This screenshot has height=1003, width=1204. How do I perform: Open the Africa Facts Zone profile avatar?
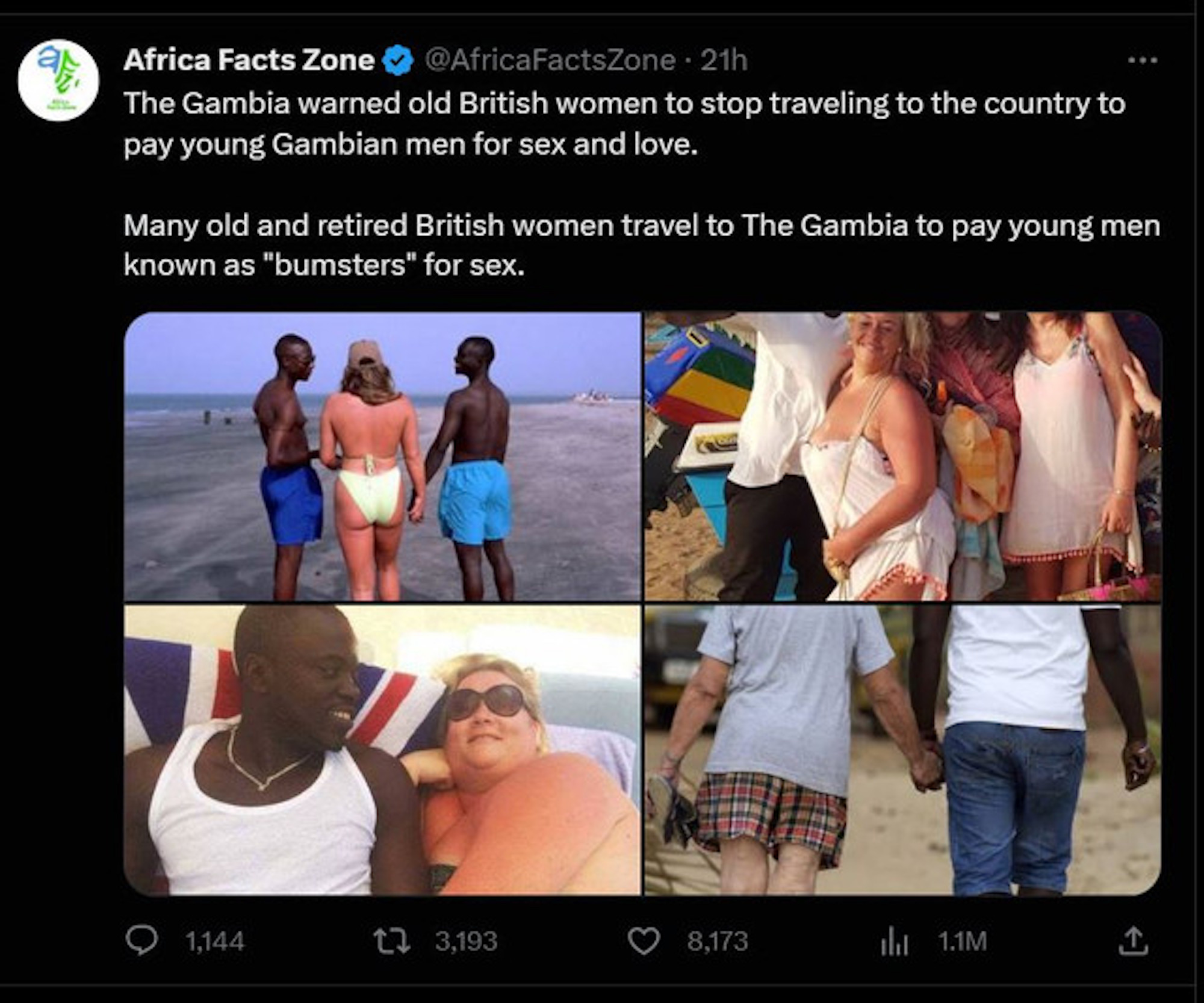pos(58,81)
